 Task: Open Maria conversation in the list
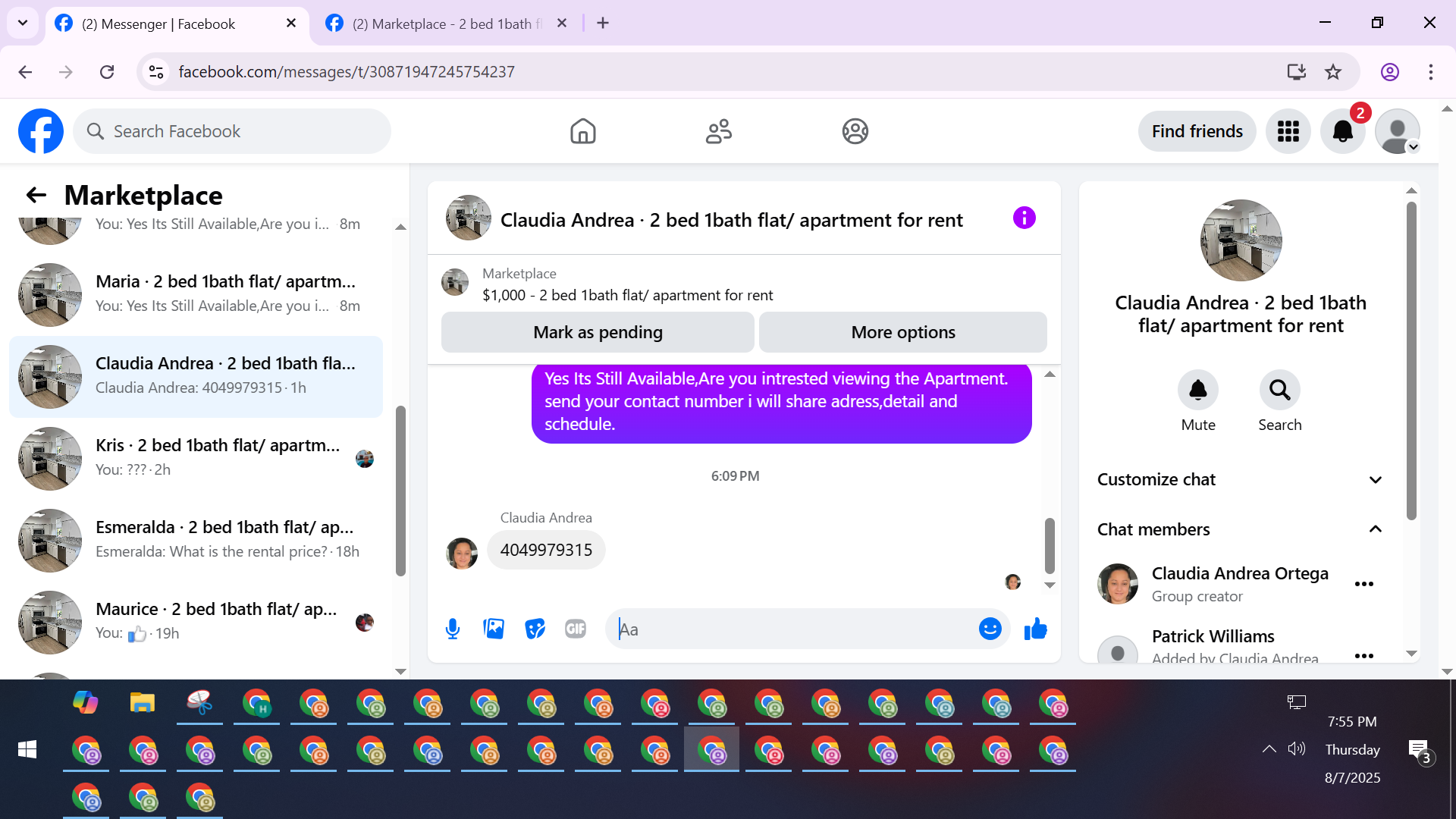[x=196, y=294]
